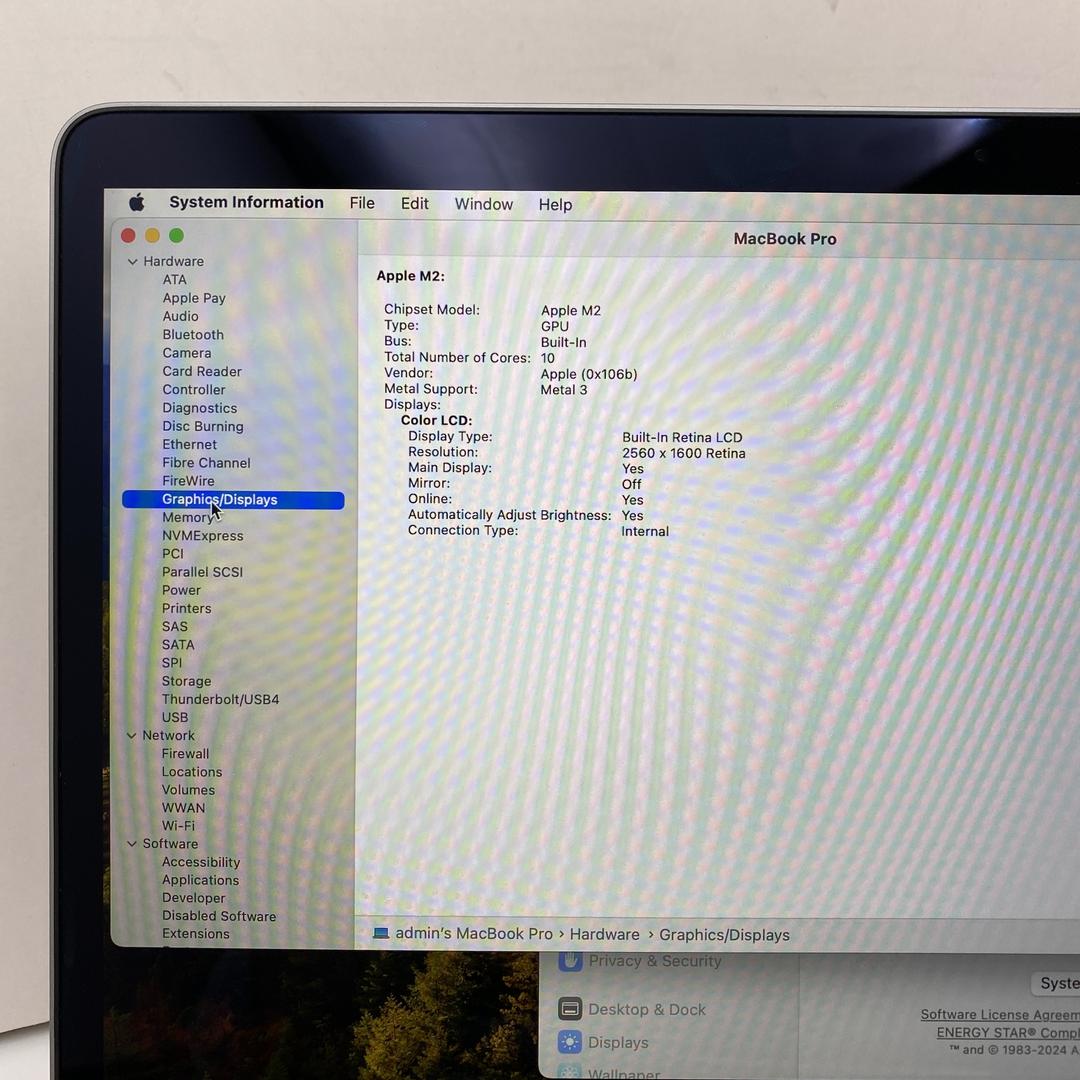
Task: Select Storage in the sidebar
Action: (x=186, y=681)
